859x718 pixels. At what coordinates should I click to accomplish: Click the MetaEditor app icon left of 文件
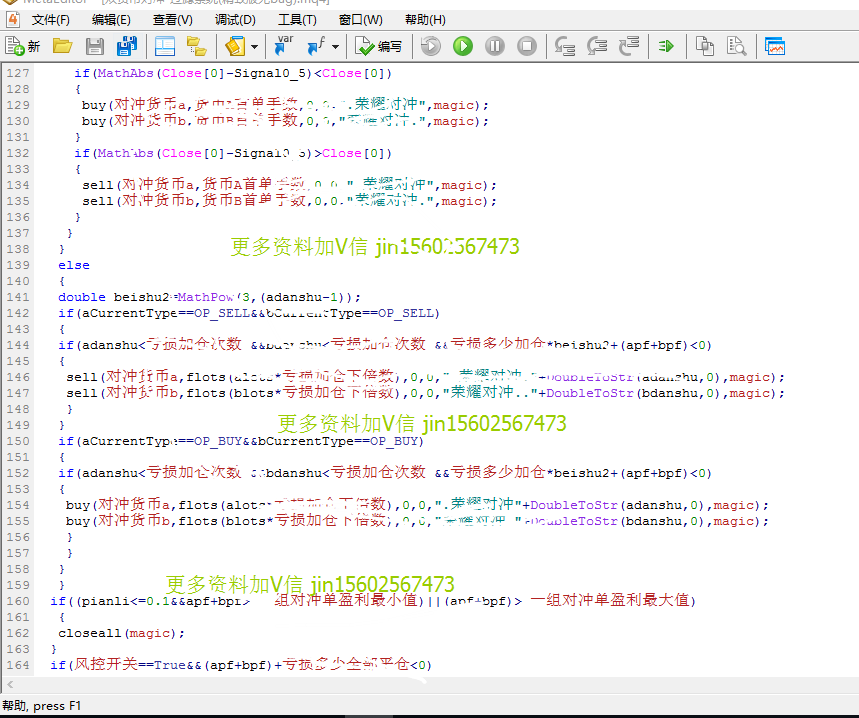point(13,20)
